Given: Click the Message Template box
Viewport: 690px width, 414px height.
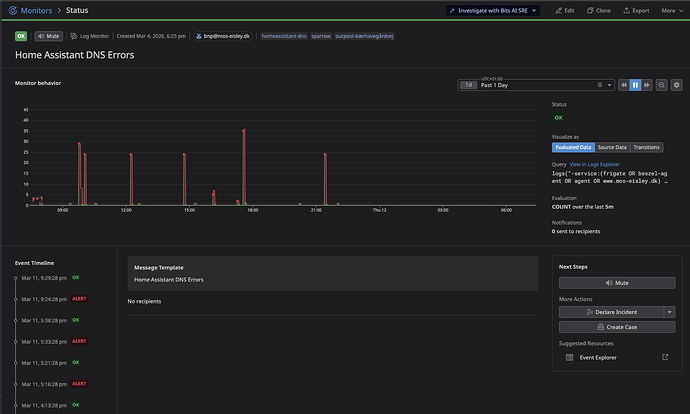Looking at the screenshot, I should tap(333, 273).
